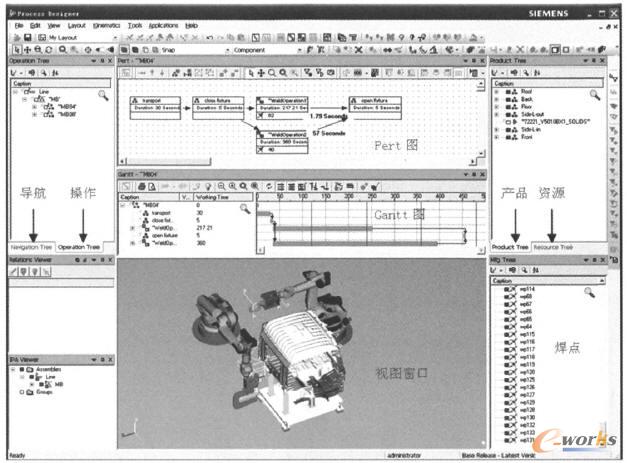Select the transport row in Gantt table
The width and height of the screenshot is (627, 463).
[x=161, y=212]
